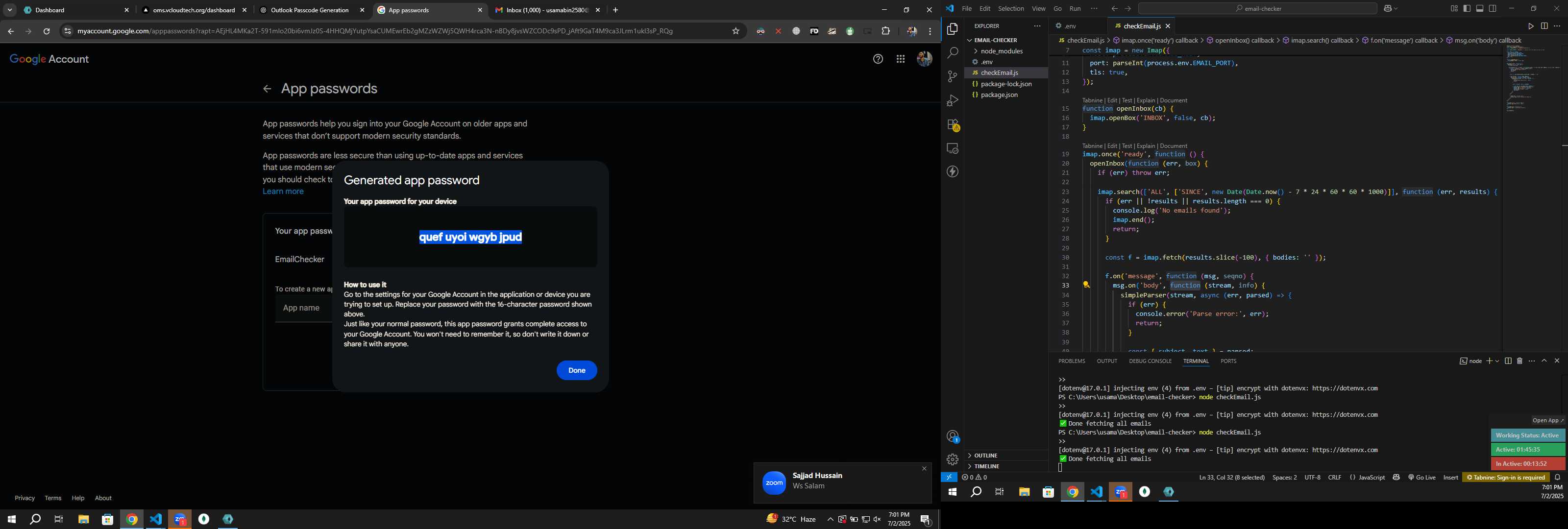Screen dimensions: 1568x529
Task: Open VS Code Explorer view icon
Action: point(953,29)
